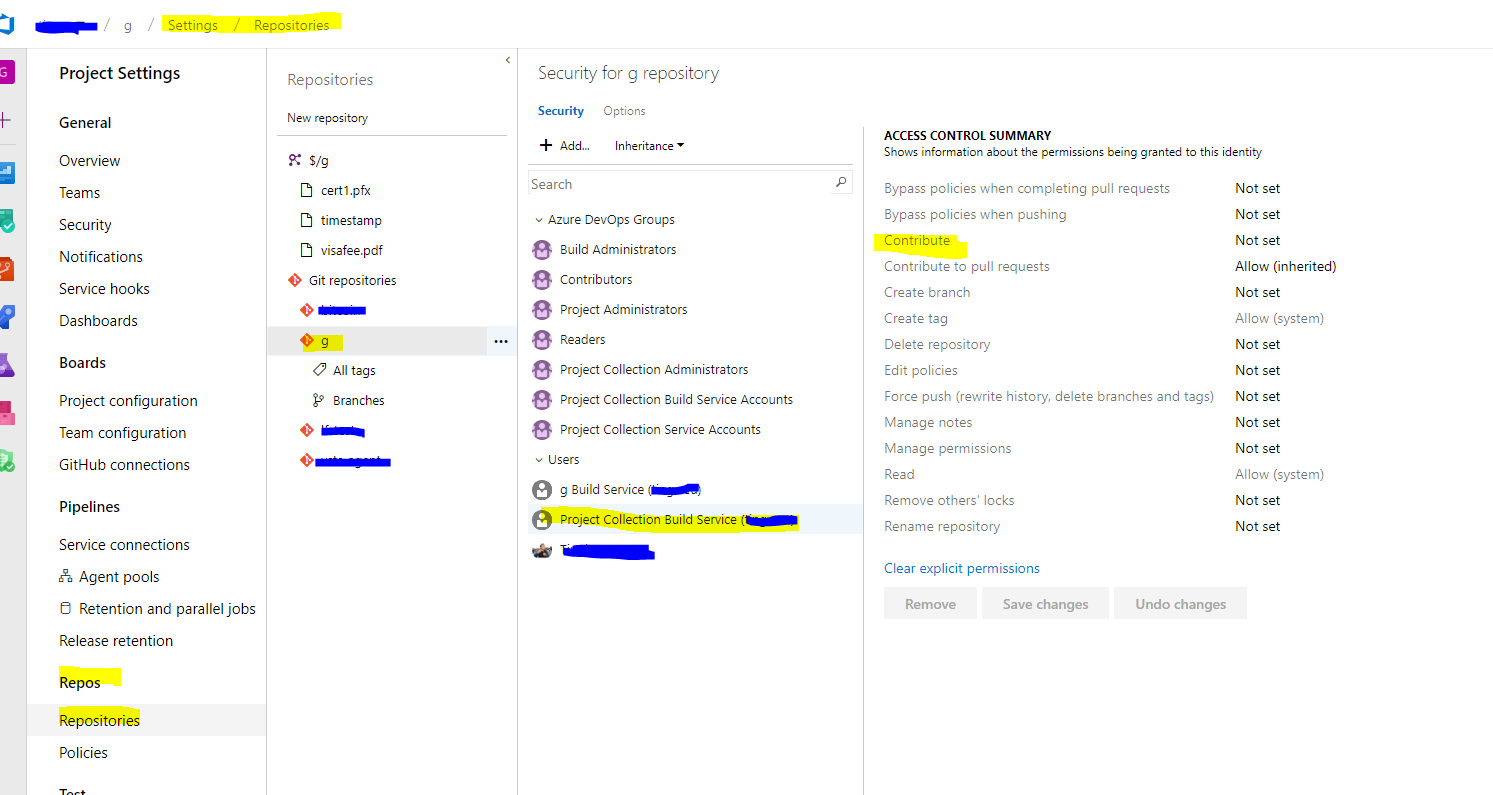Select Branches under the g repository
1493x795 pixels.
point(358,400)
